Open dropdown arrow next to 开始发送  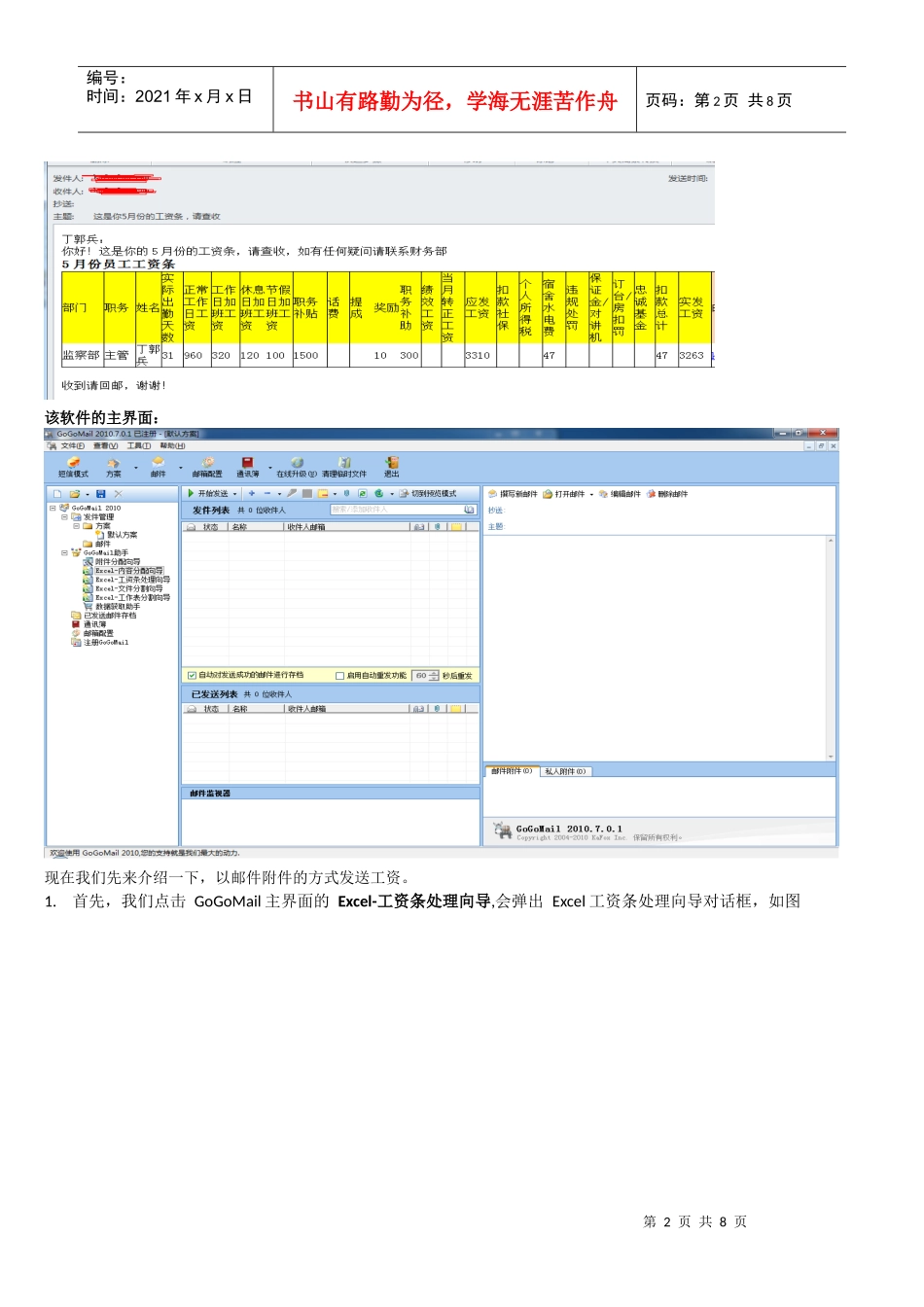click(234, 495)
